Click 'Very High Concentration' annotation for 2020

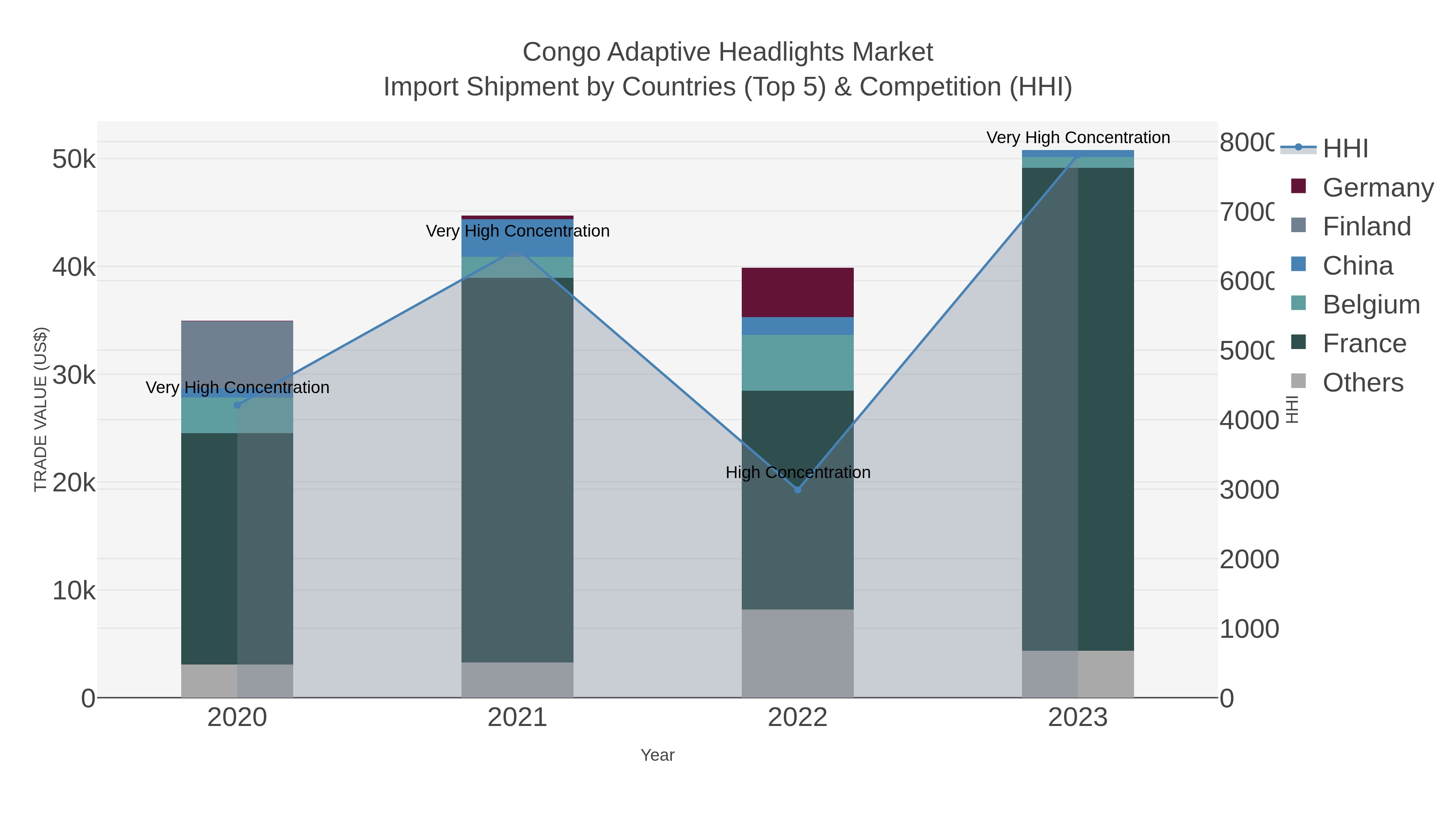click(237, 387)
